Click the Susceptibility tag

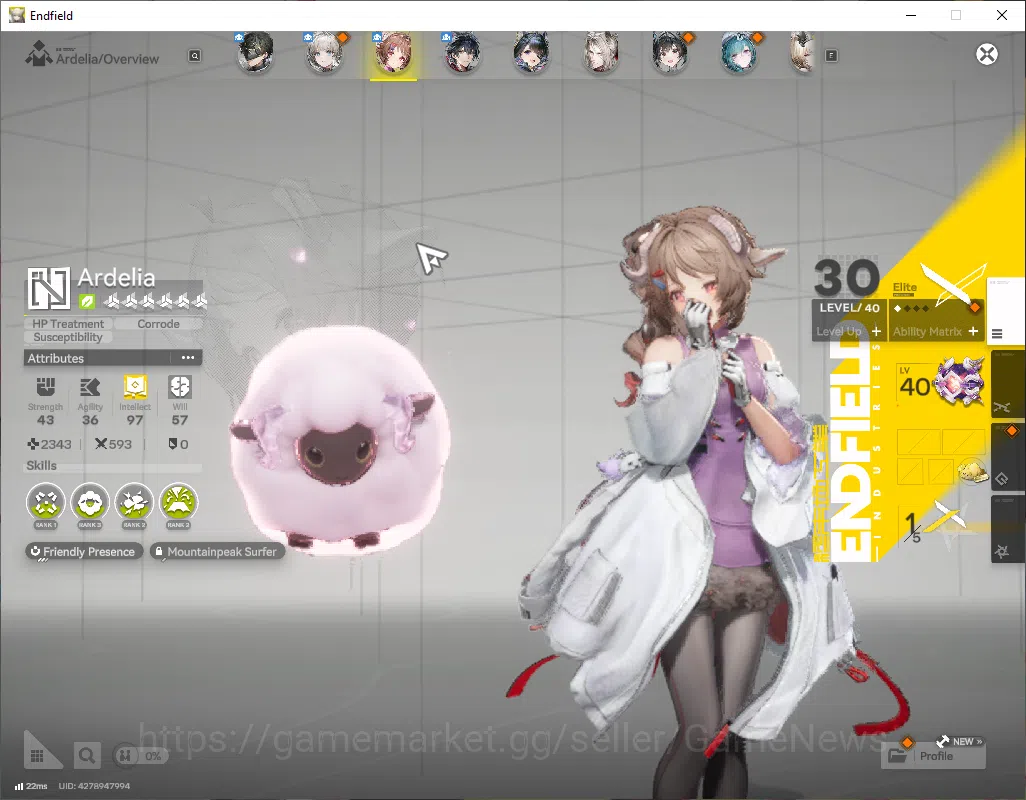(x=68, y=337)
